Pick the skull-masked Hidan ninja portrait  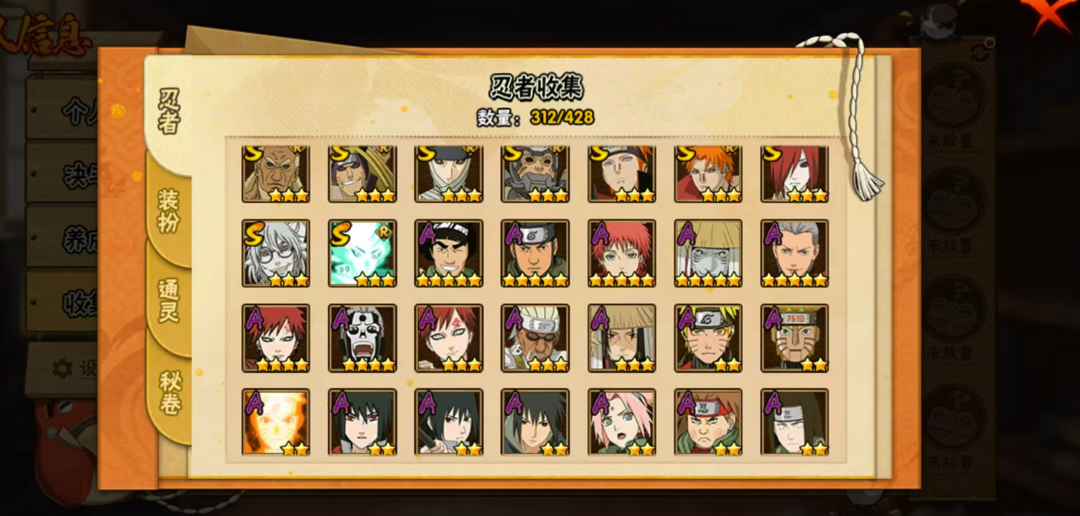362,338
